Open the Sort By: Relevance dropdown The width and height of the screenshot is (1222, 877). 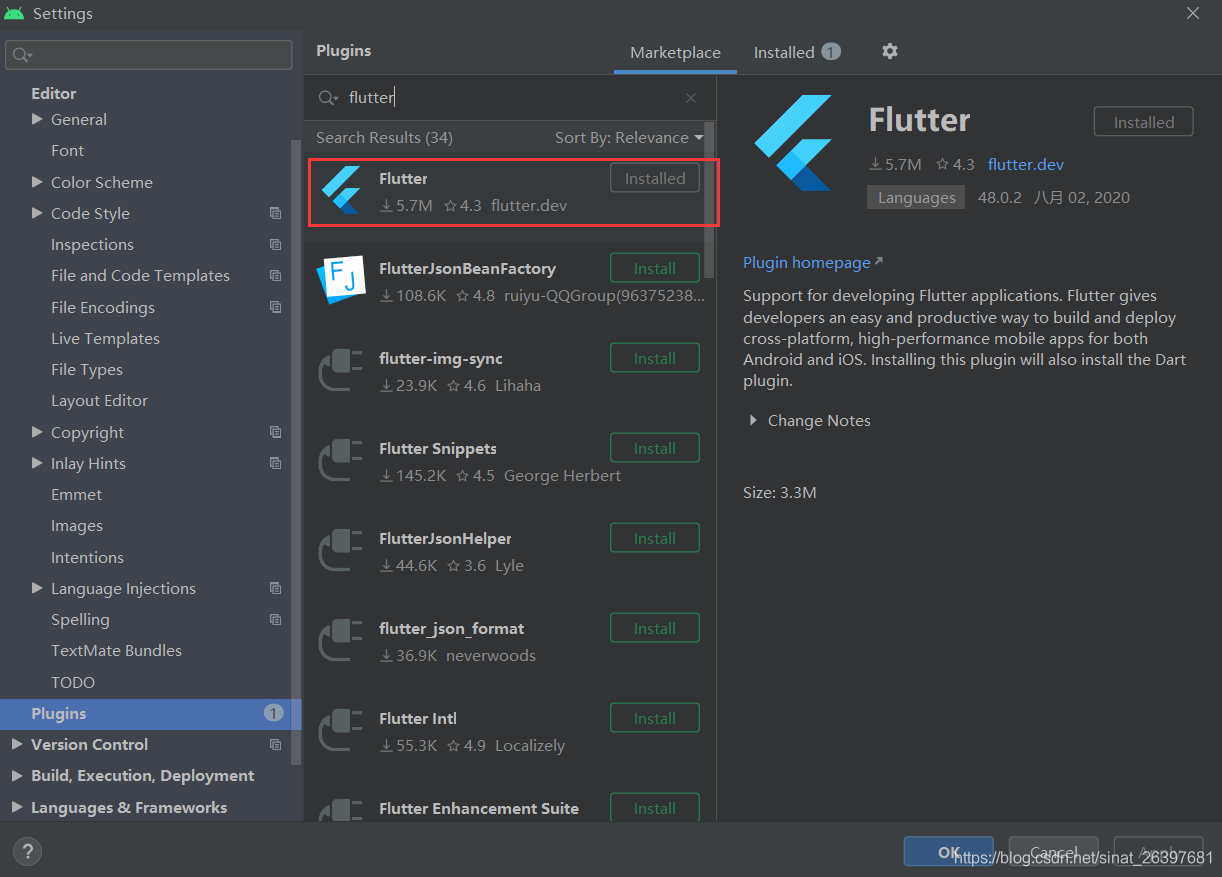click(629, 137)
